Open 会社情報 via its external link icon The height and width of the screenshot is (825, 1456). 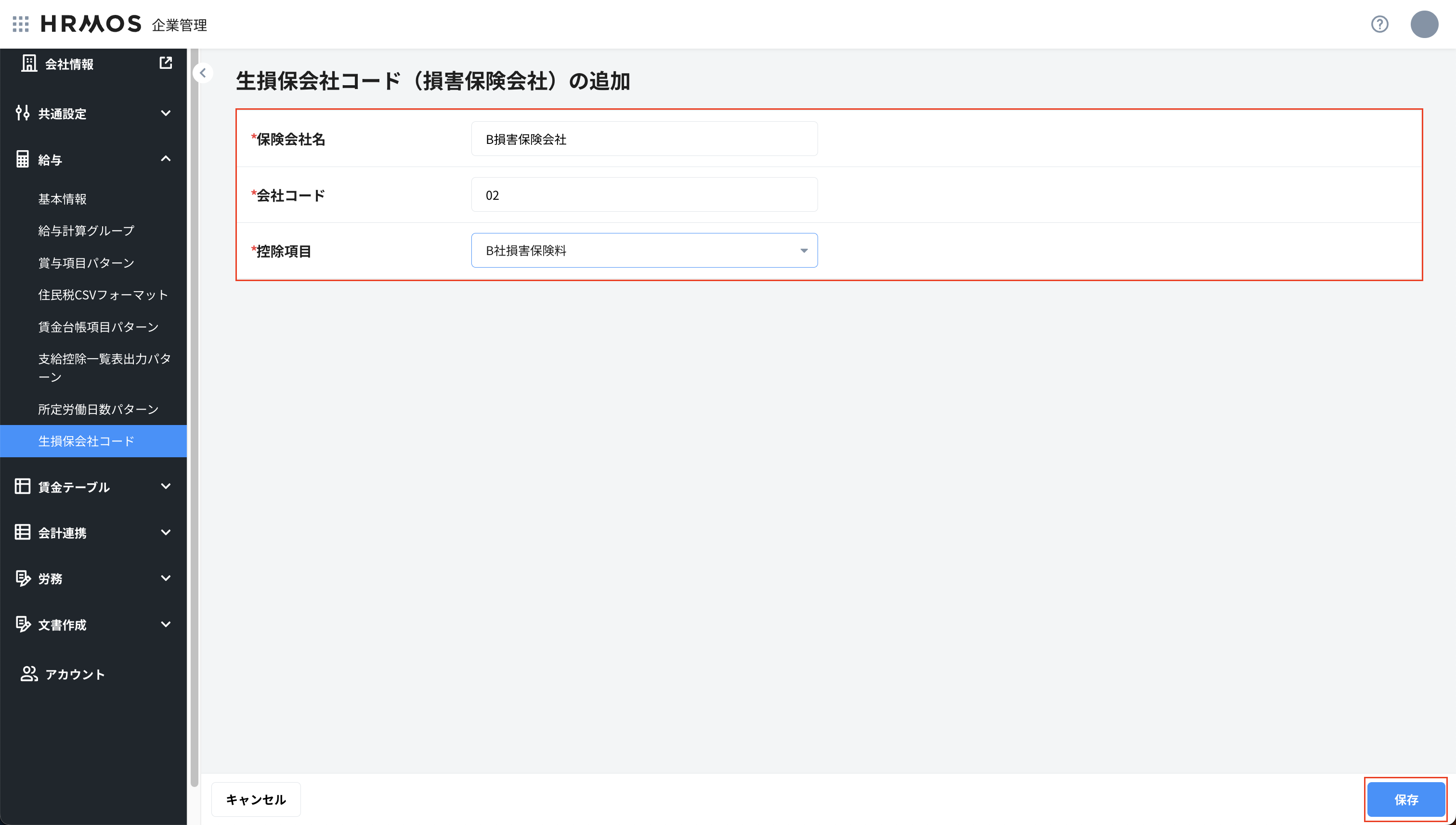[x=166, y=63]
